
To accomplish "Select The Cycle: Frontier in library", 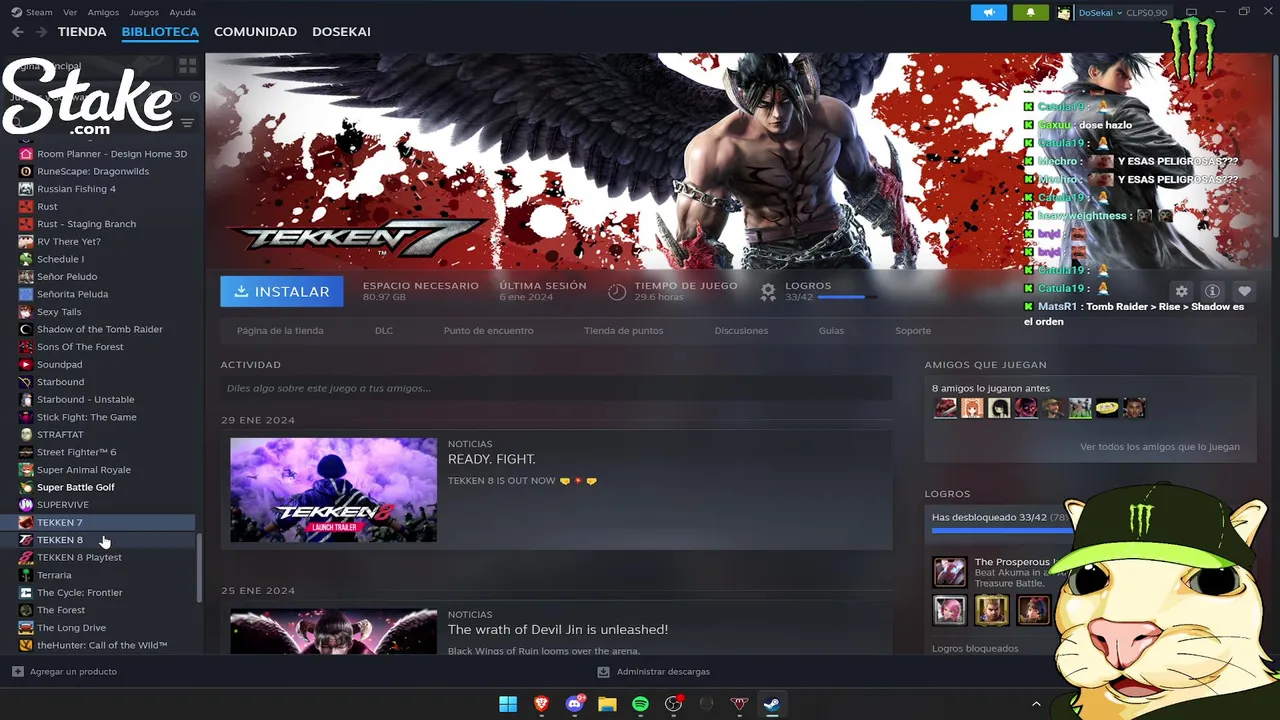I will tap(98, 592).
